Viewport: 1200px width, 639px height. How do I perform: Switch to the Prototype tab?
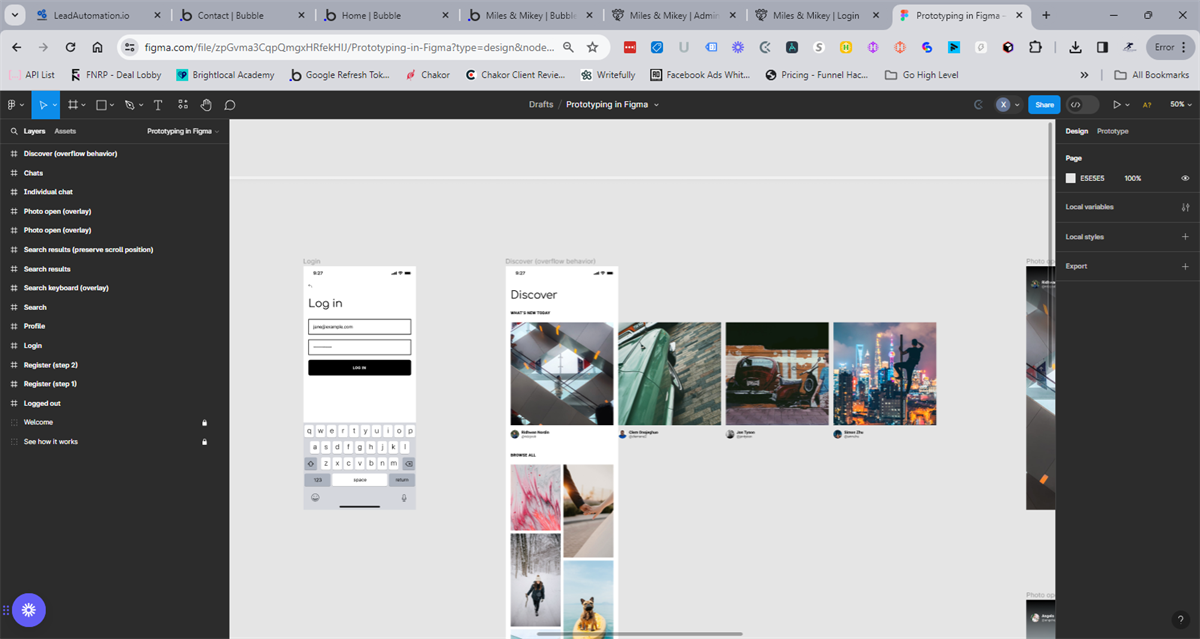coord(1112,131)
